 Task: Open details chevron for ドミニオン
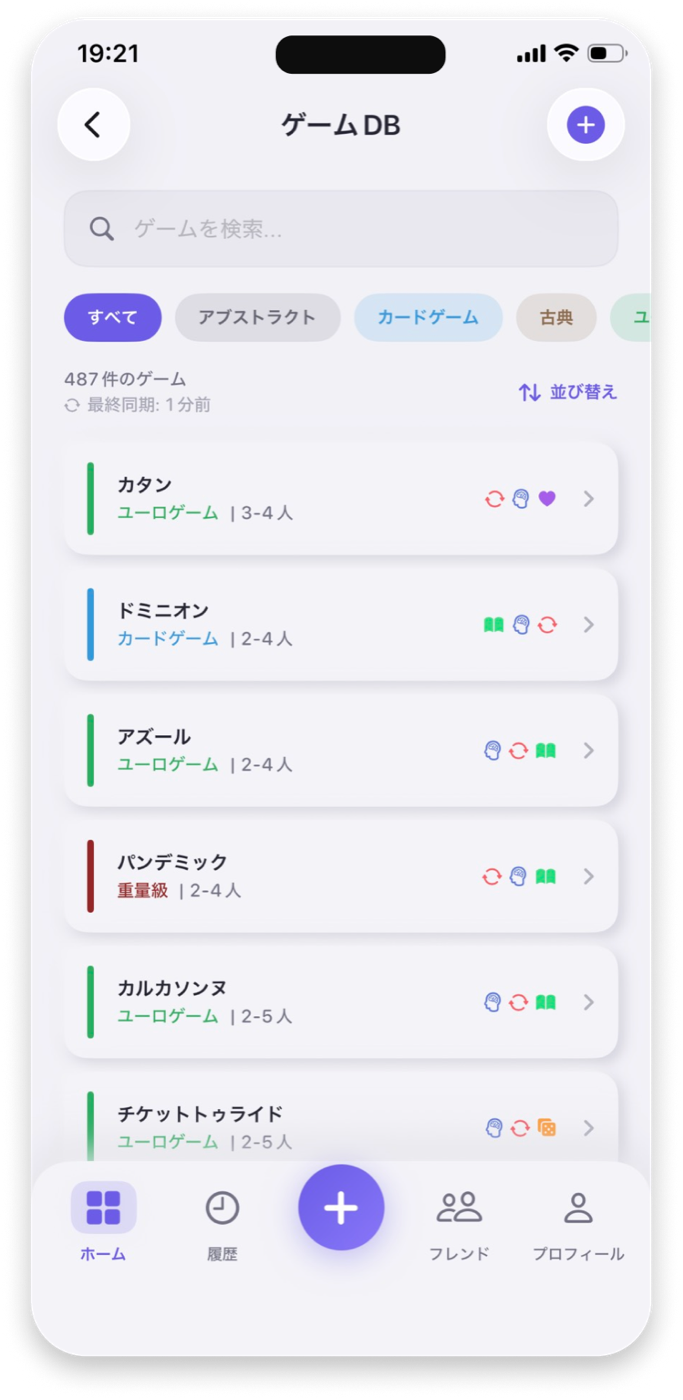(588, 625)
